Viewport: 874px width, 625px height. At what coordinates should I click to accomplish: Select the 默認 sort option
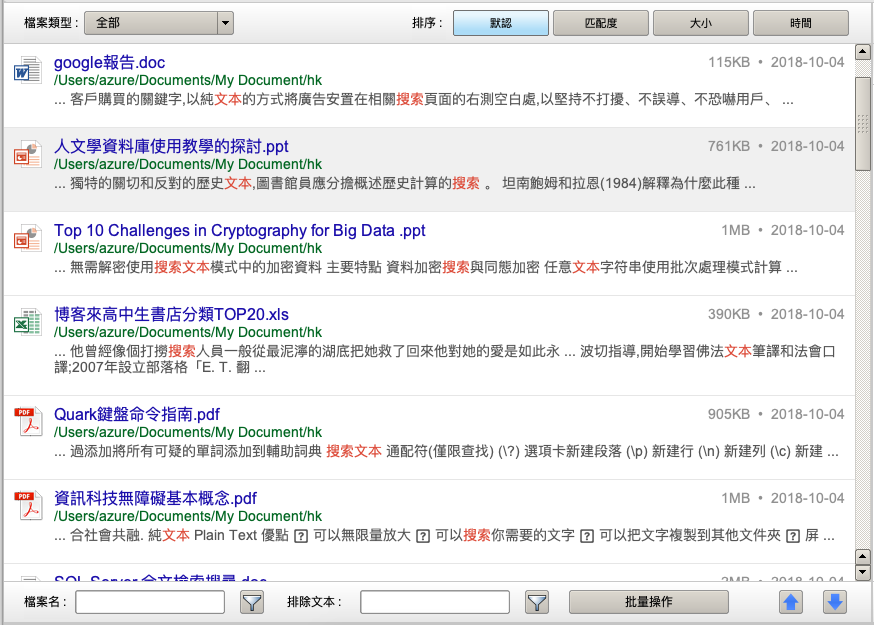tap(500, 22)
